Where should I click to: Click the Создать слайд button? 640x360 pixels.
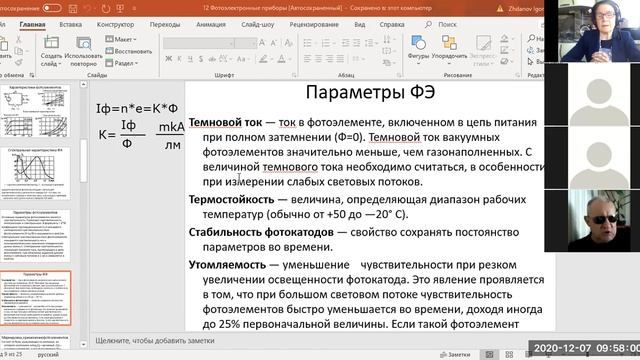pos(51,52)
